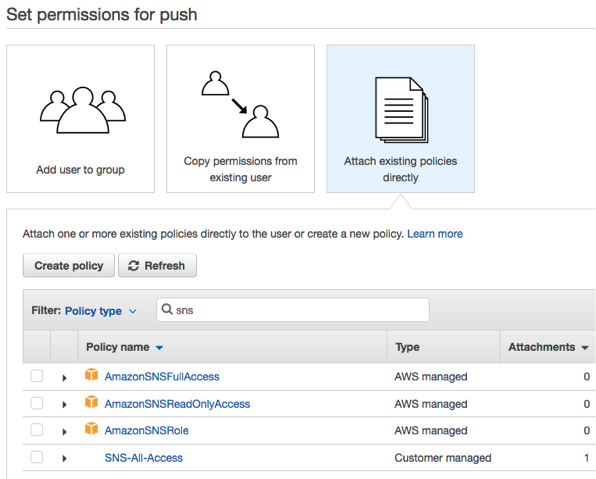The image size is (596, 479).
Task: Open the AmazonSNSFullAccess policy link
Action: (x=162, y=376)
